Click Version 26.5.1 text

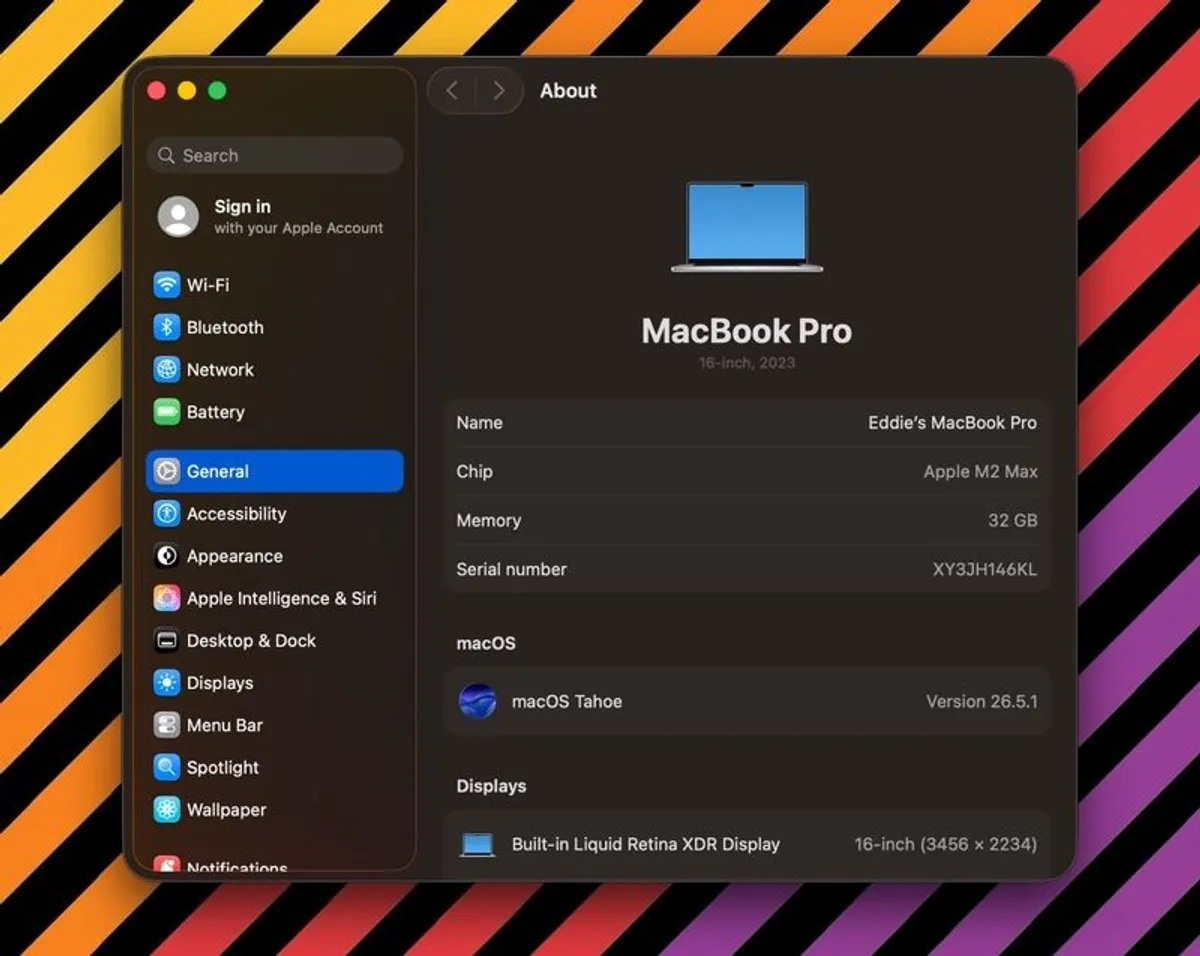(x=981, y=702)
